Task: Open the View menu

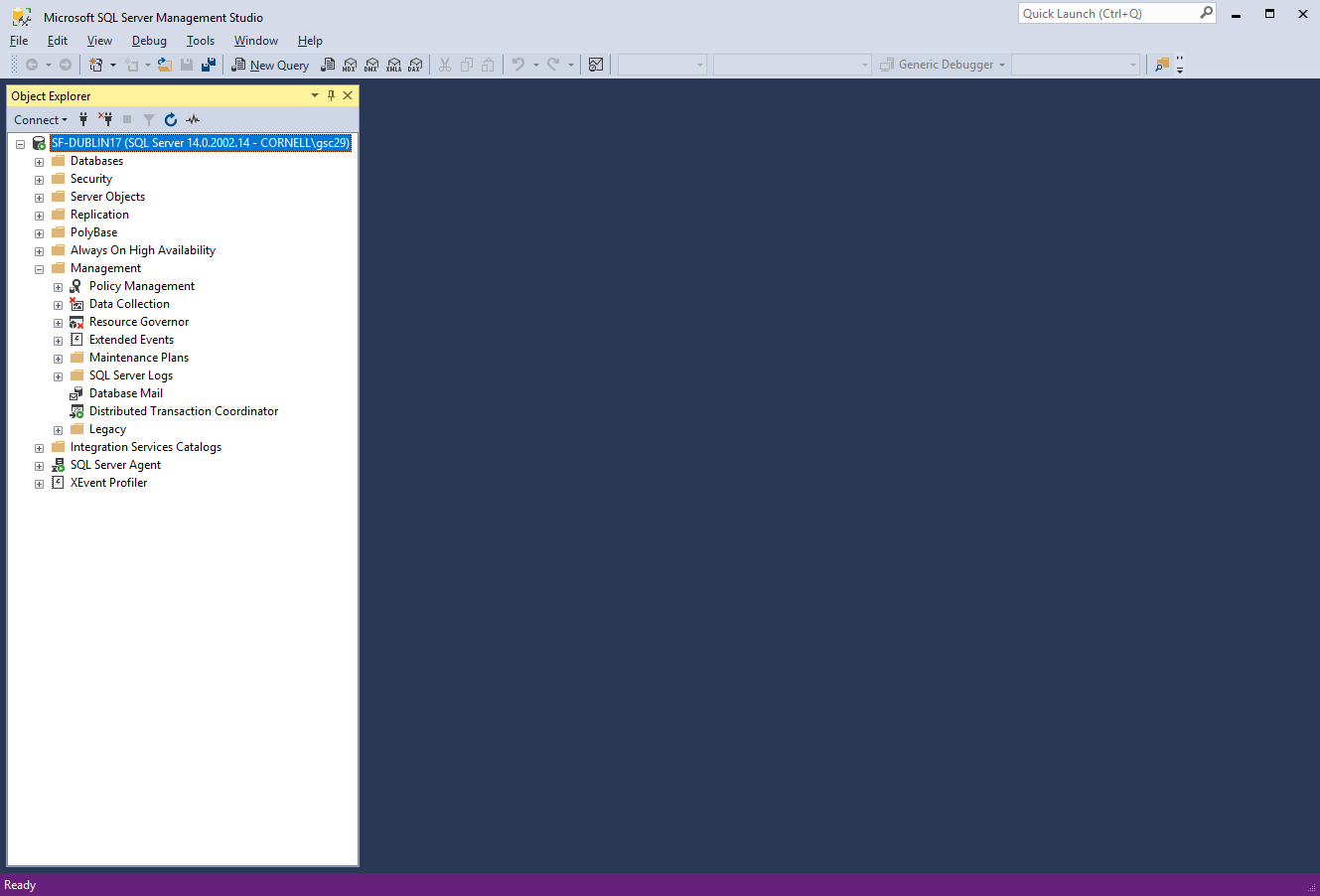Action: (99, 41)
